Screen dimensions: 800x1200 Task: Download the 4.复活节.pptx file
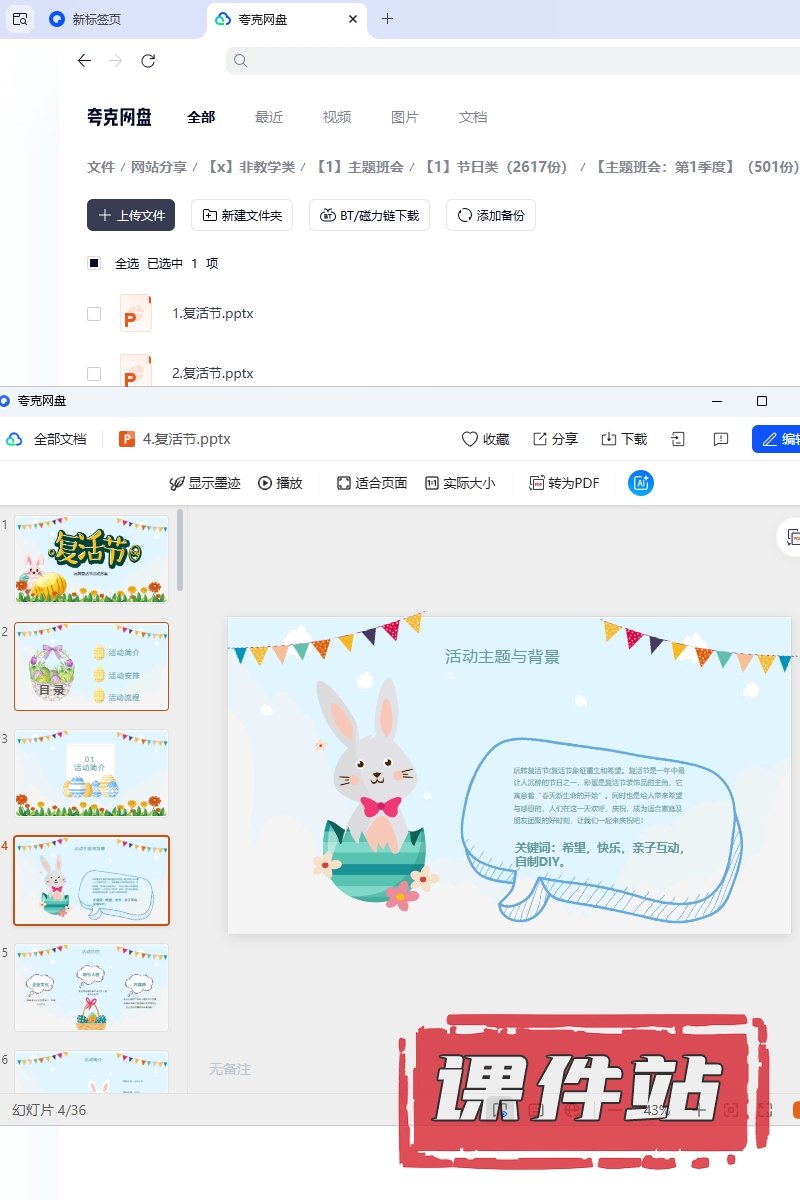coord(623,439)
